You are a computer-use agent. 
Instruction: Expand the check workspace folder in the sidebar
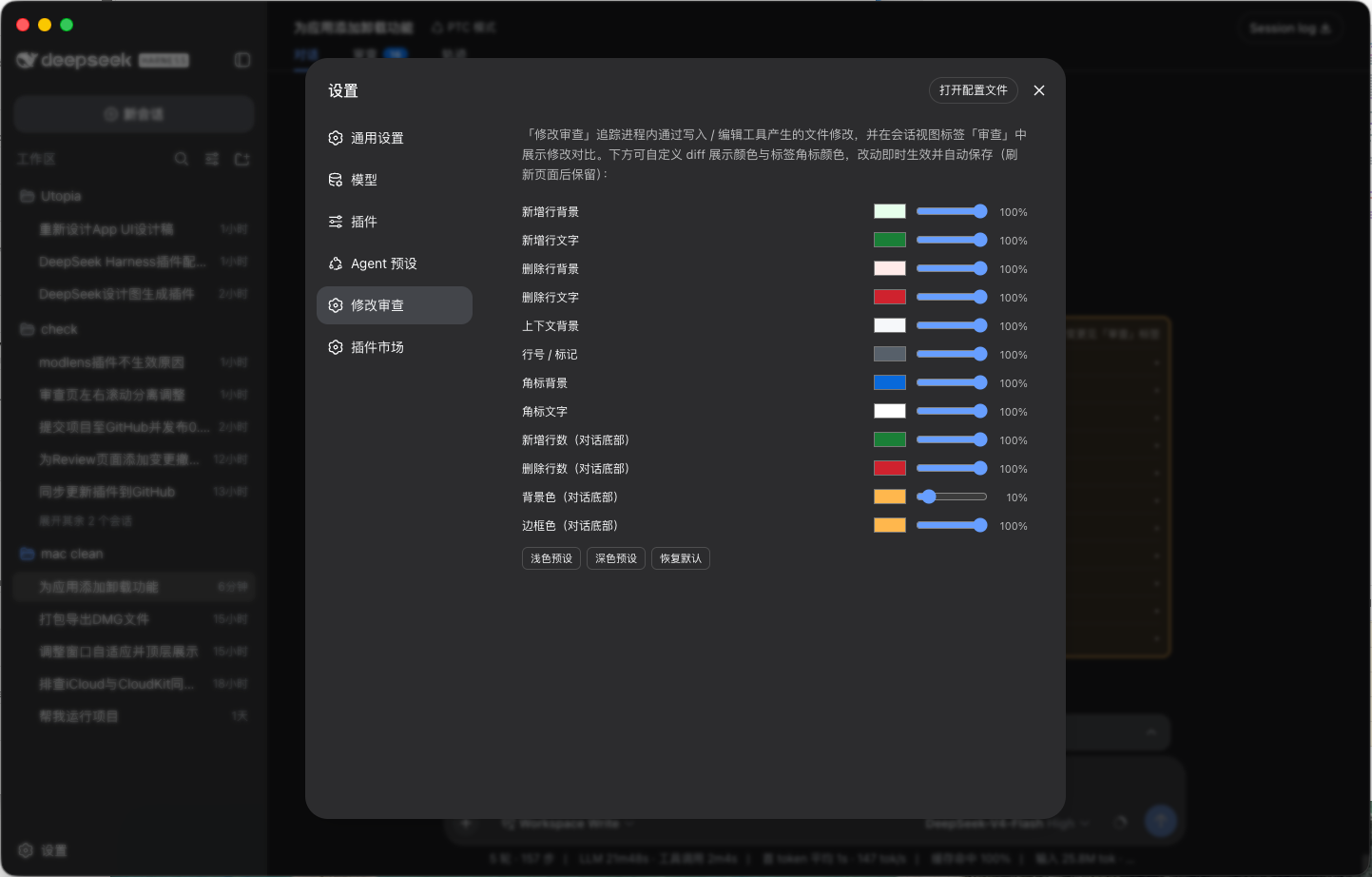point(134,329)
